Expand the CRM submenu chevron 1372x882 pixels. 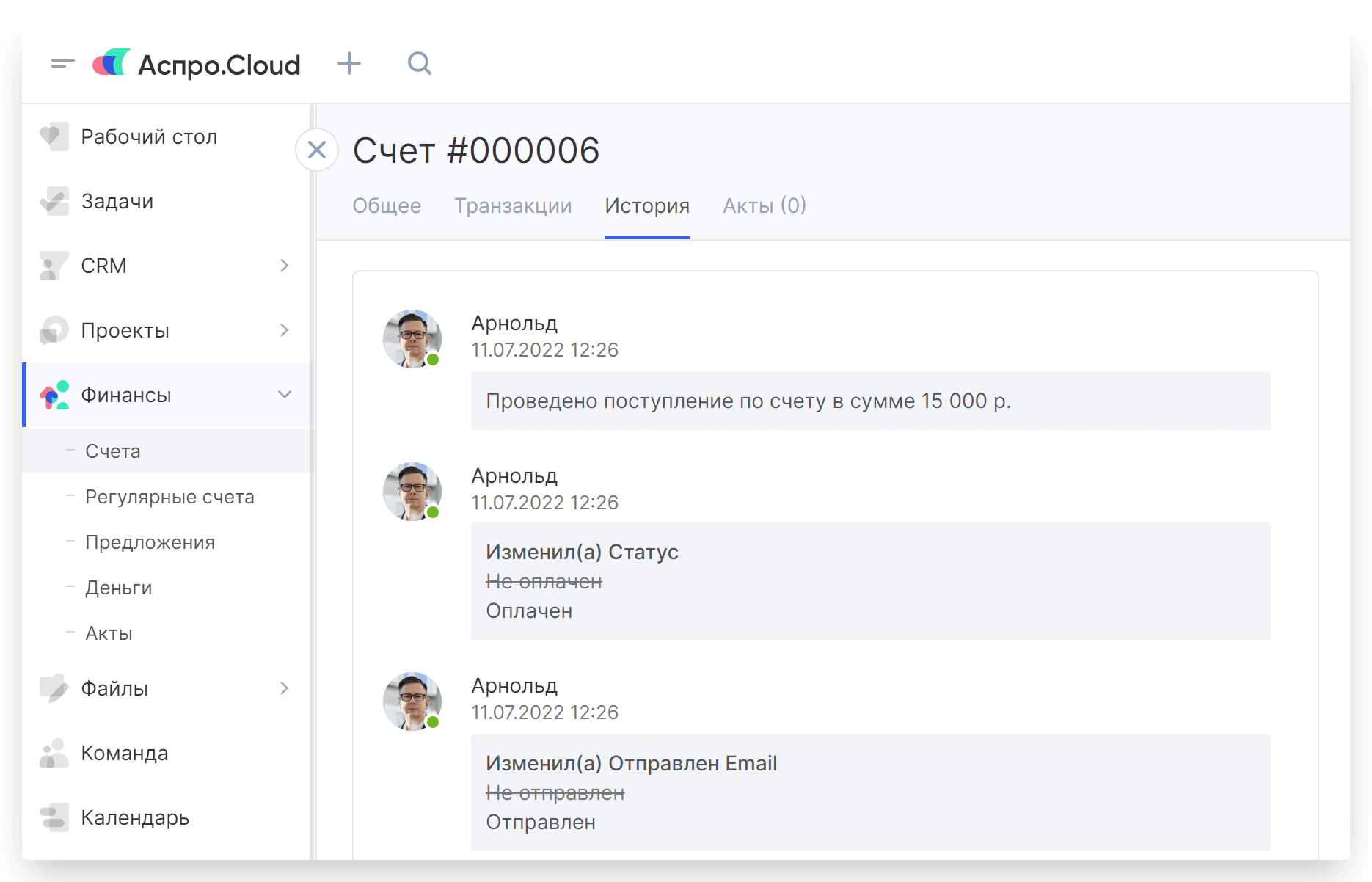285,266
